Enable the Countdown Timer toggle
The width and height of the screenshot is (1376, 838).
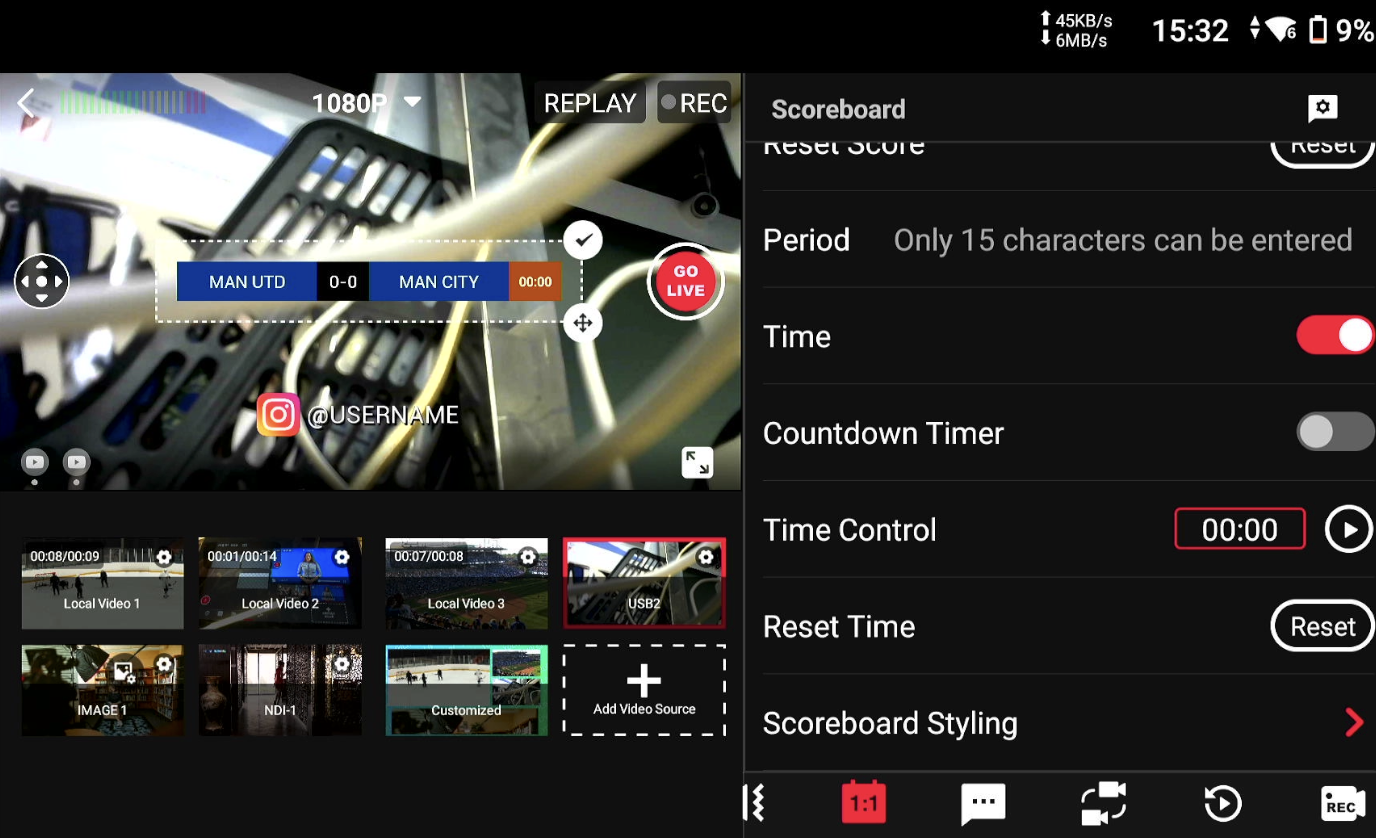point(1335,432)
